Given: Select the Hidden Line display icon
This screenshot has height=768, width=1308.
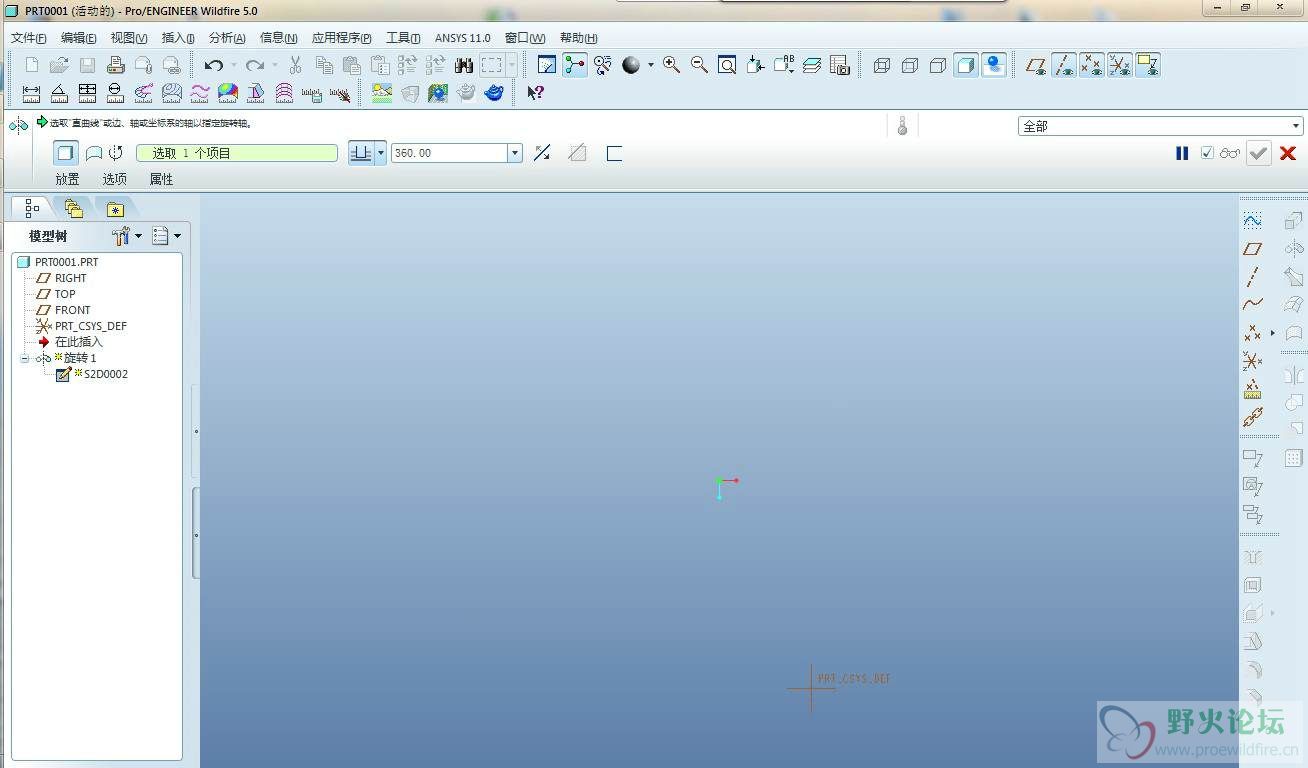Looking at the screenshot, I should 909,66.
